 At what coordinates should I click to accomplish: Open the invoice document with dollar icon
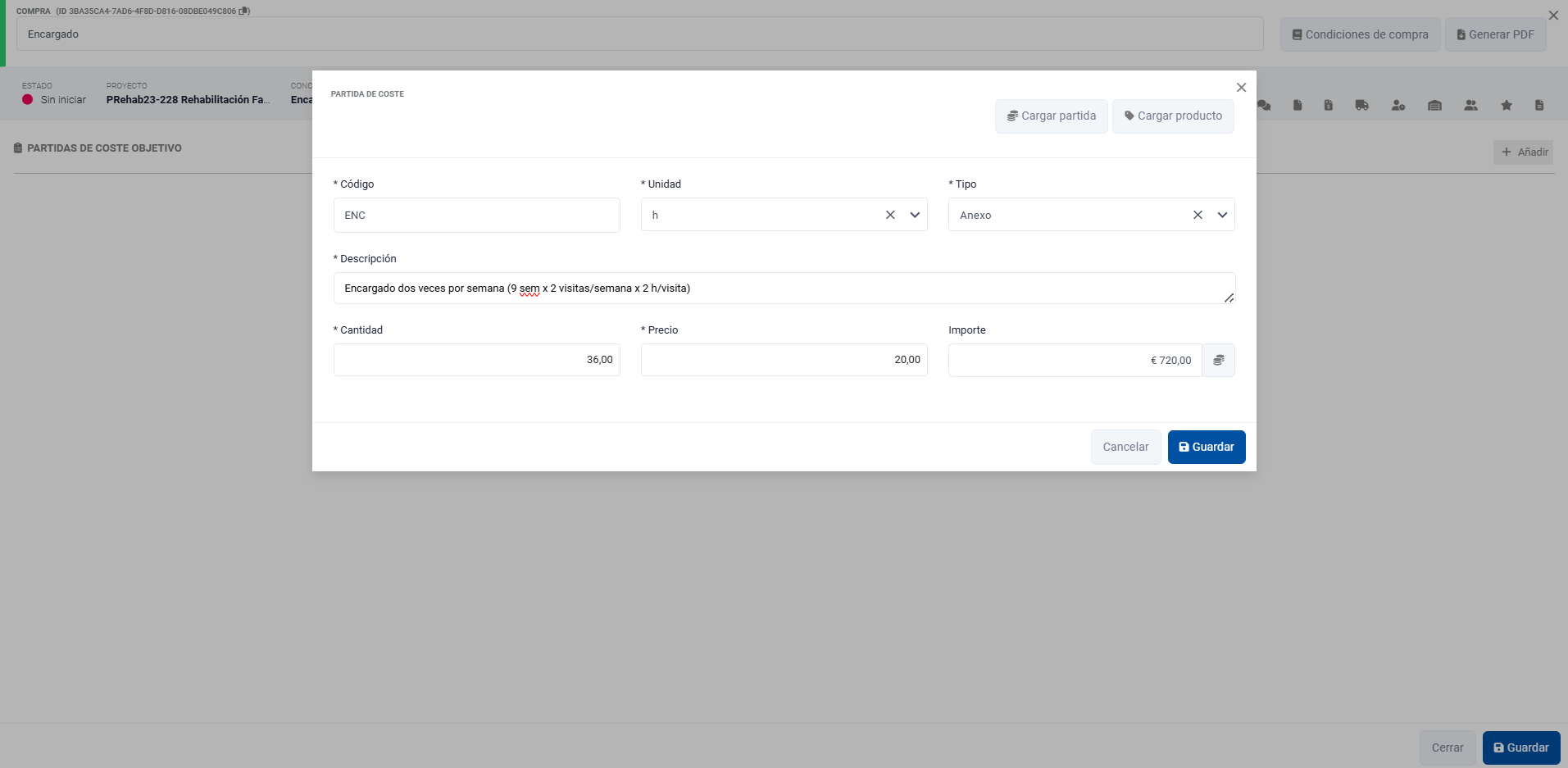[x=1328, y=105]
